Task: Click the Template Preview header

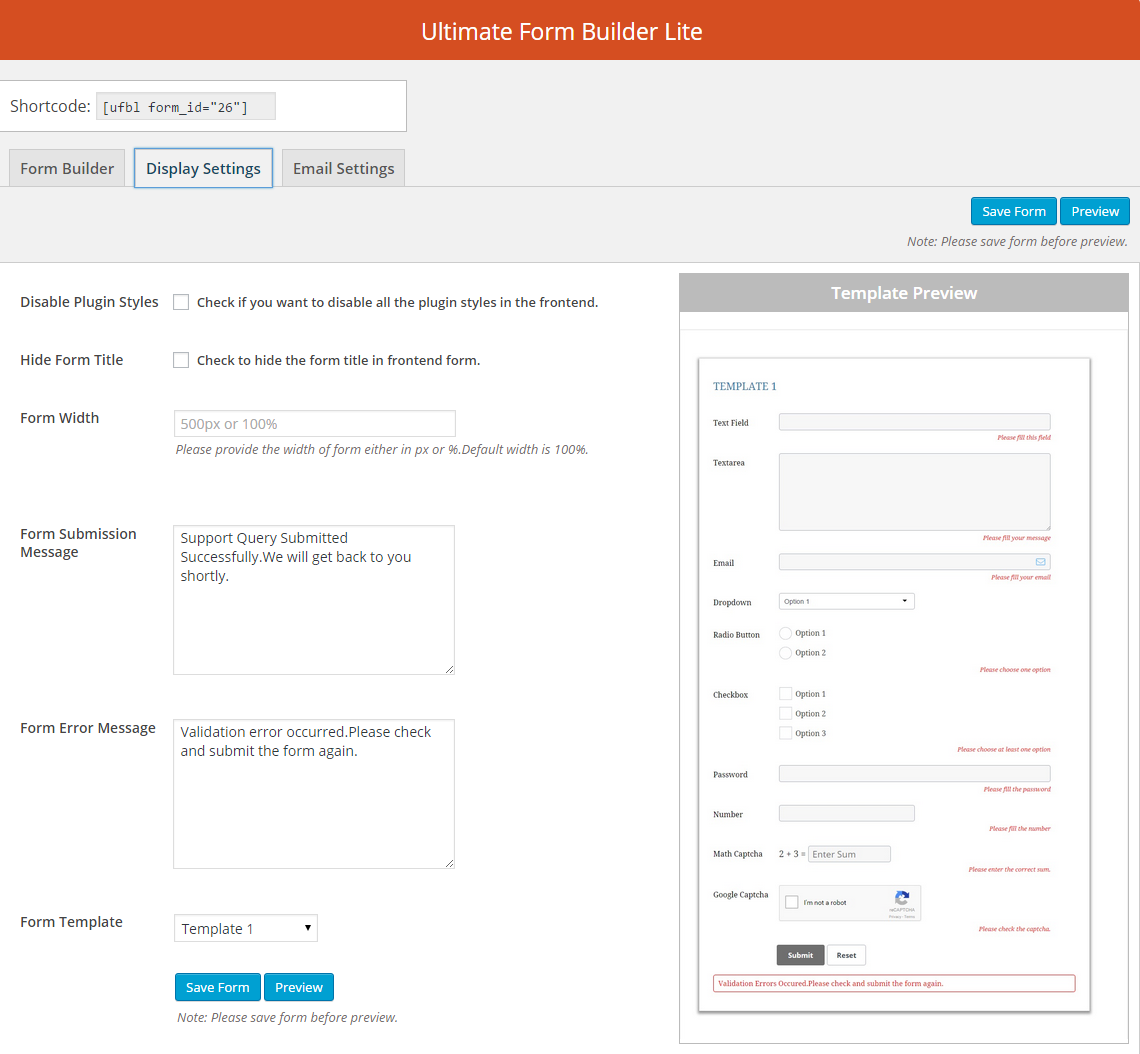Action: point(904,293)
